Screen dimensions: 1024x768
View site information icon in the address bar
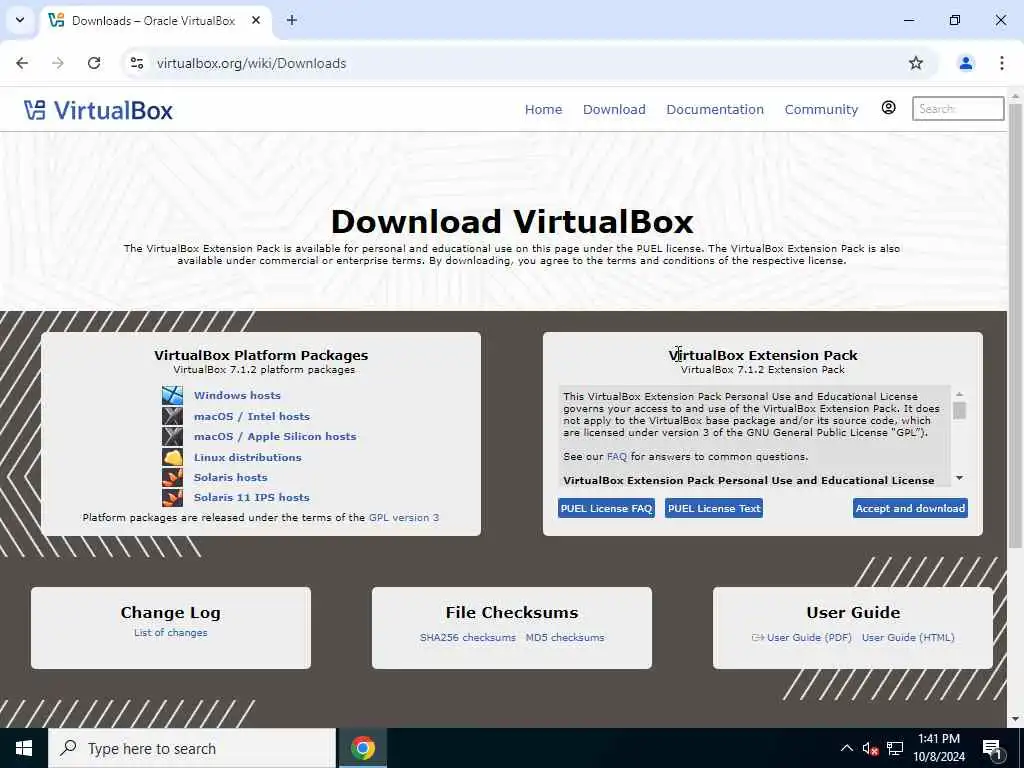136,63
